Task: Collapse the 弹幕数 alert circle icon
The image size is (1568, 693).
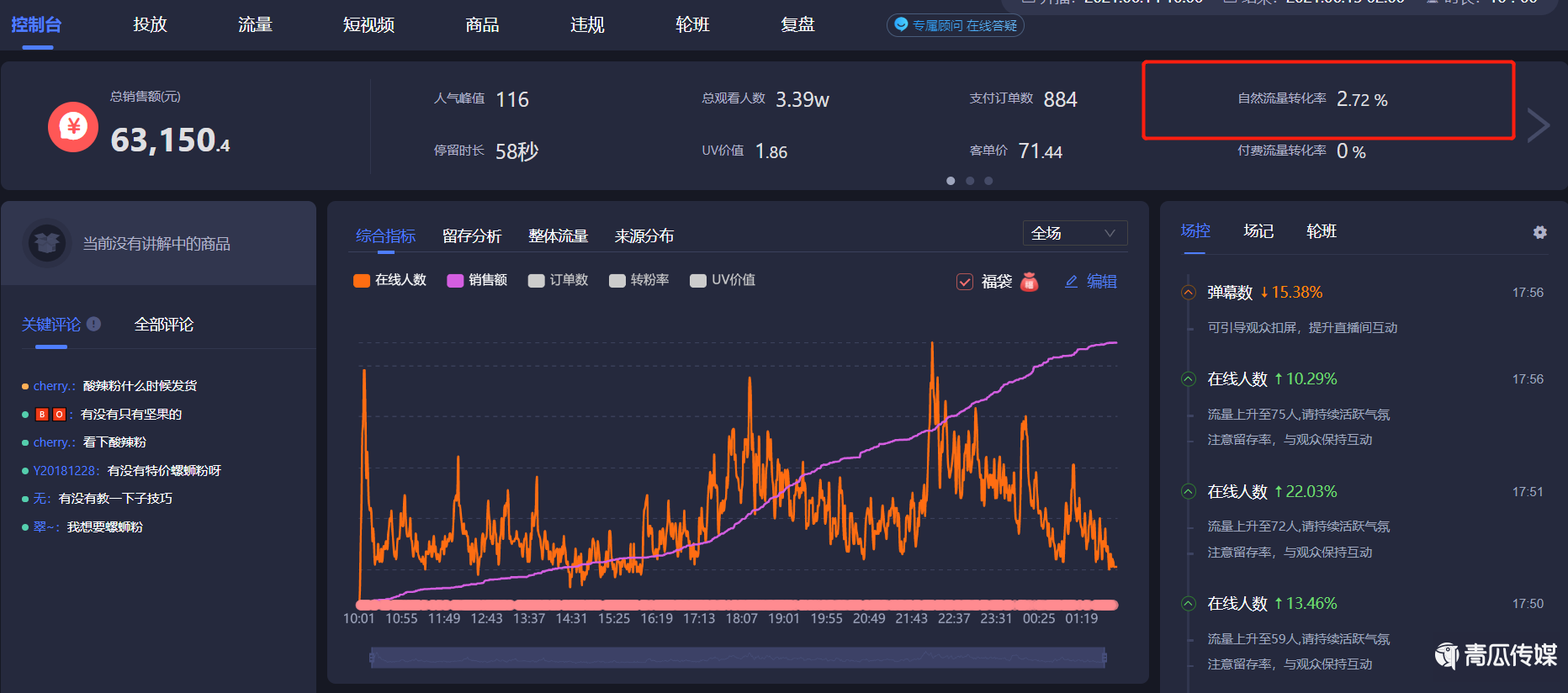Action: [x=1189, y=293]
